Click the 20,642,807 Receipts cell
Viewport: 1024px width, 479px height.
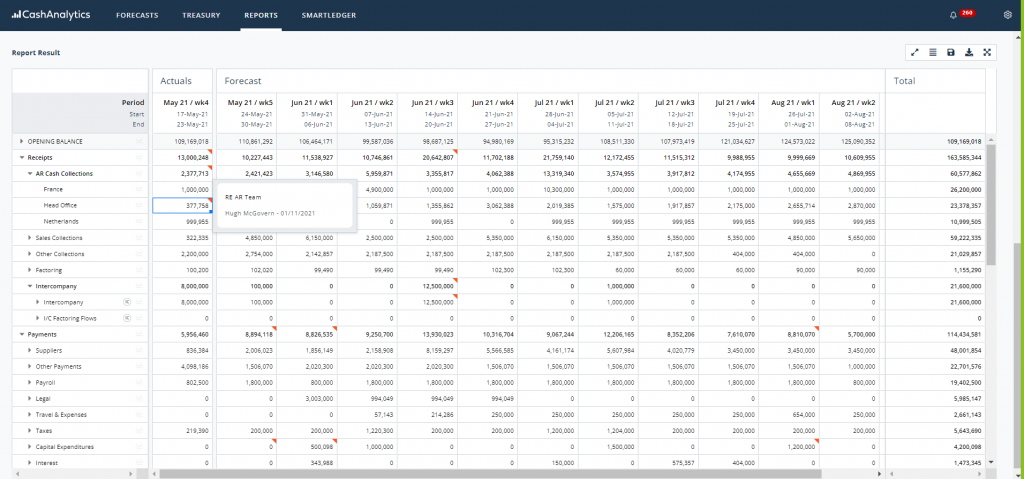point(428,157)
